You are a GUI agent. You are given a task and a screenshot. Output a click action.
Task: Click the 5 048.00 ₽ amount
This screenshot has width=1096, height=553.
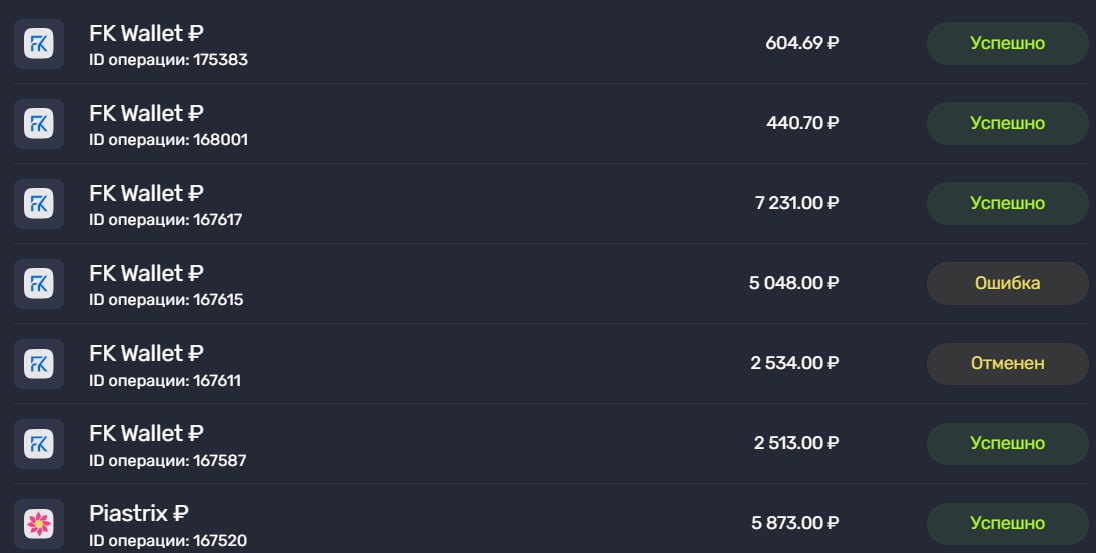(x=794, y=284)
